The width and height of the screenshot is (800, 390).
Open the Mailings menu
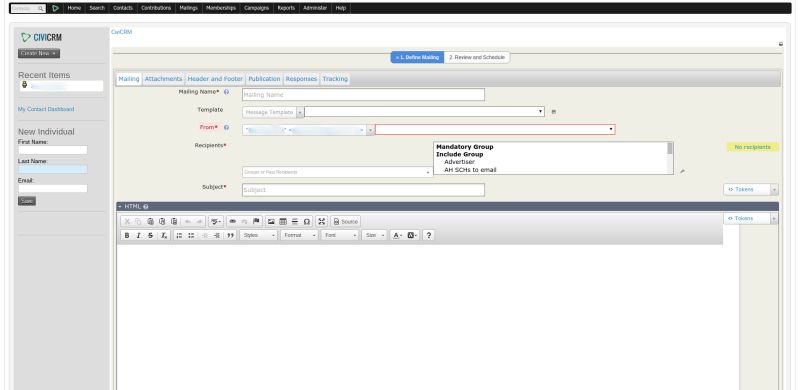pyautogui.click(x=188, y=8)
